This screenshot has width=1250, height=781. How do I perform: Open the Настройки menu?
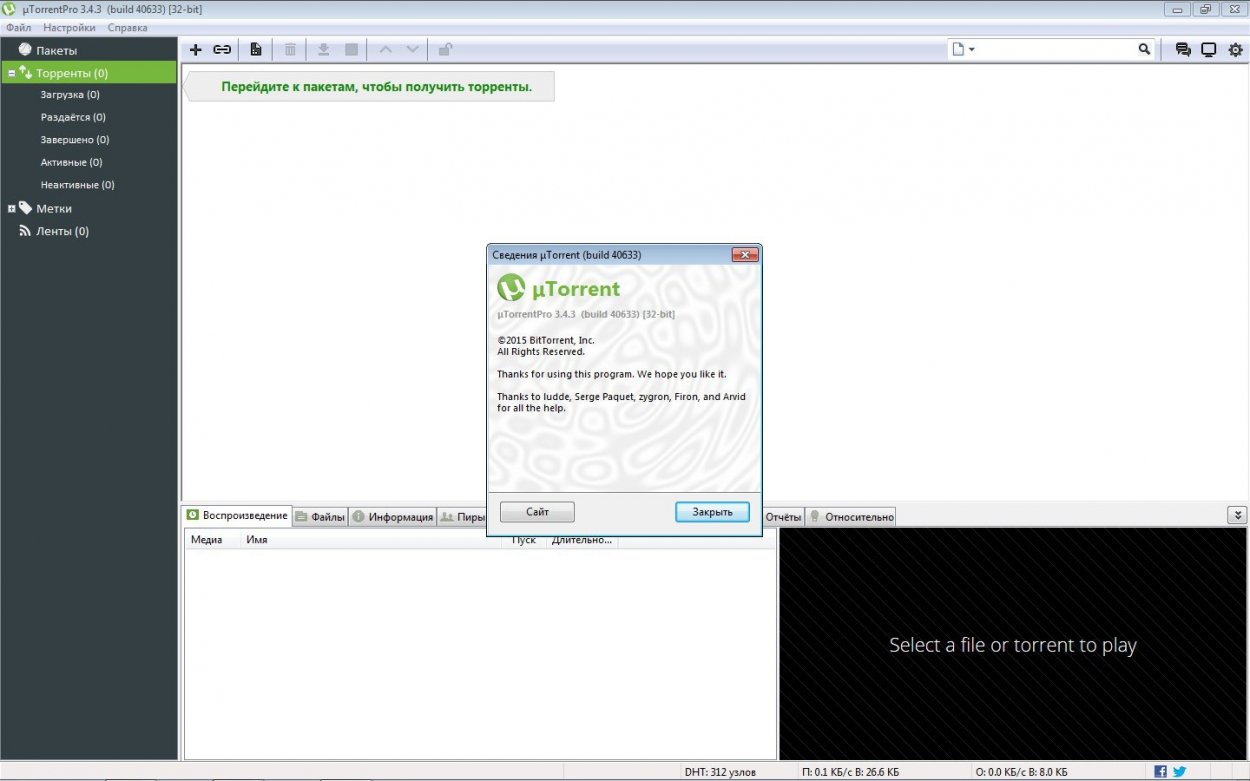pos(69,28)
